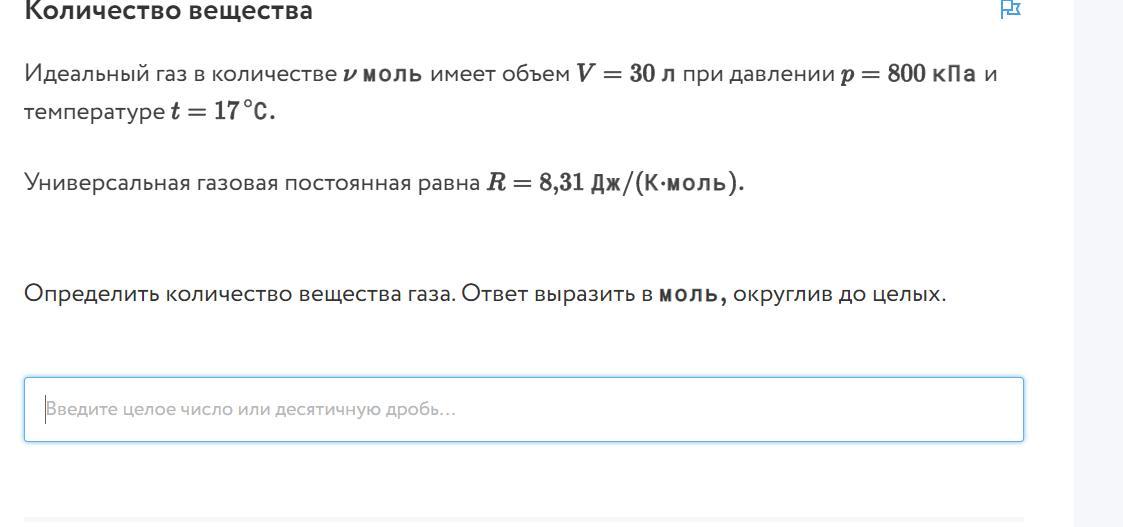Click the bold word "моль," in the question
Viewport: 1123px width, 527px height.
pos(693,295)
